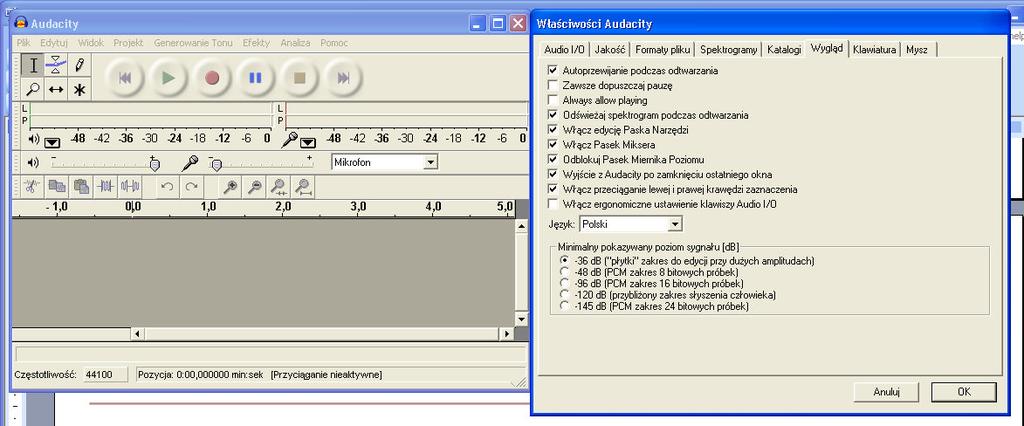Select the -96 dB radio option
This screenshot has height=426, width=1024.
click(564, 283)
